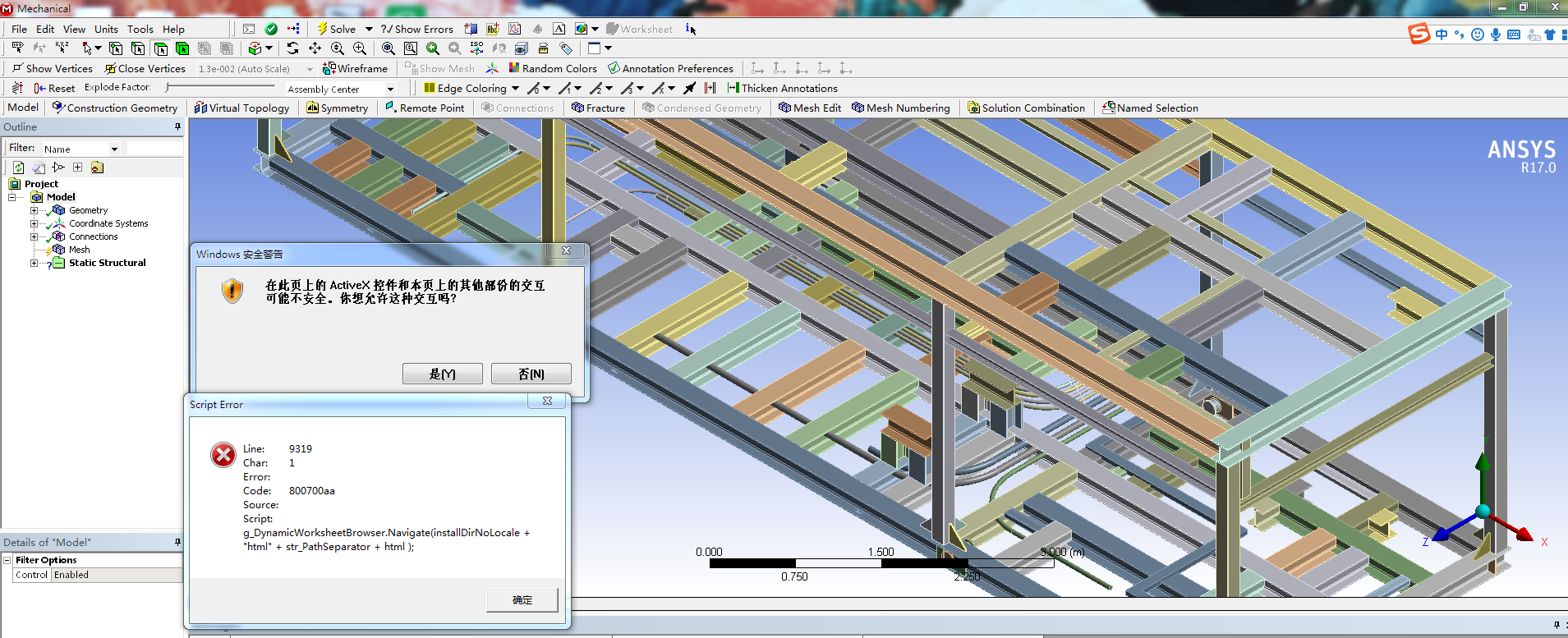1568x638 pixels.
Task: Expand the Static Structural tree node
Action: point(34,263)
